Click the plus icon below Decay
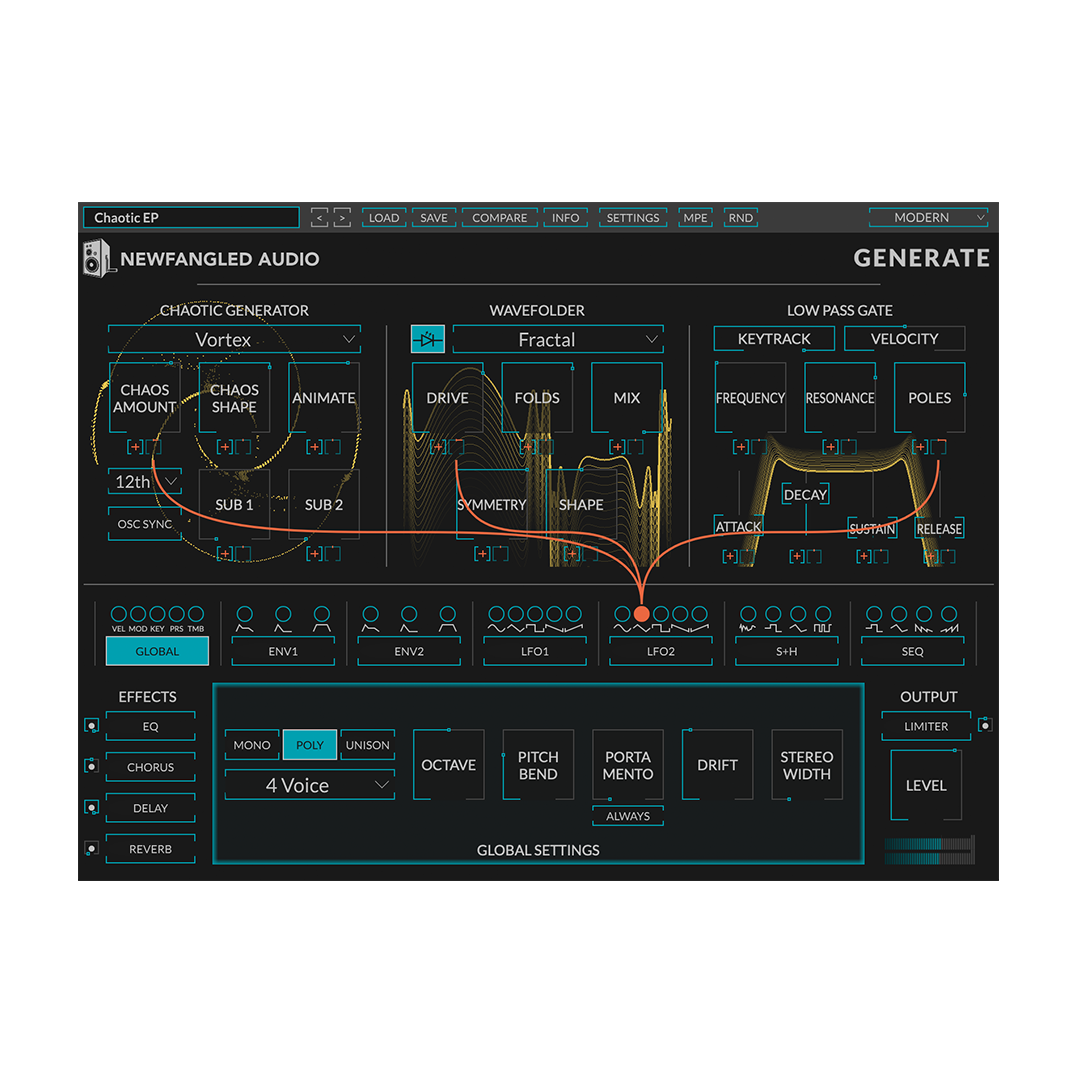 (x=797, y=557)
